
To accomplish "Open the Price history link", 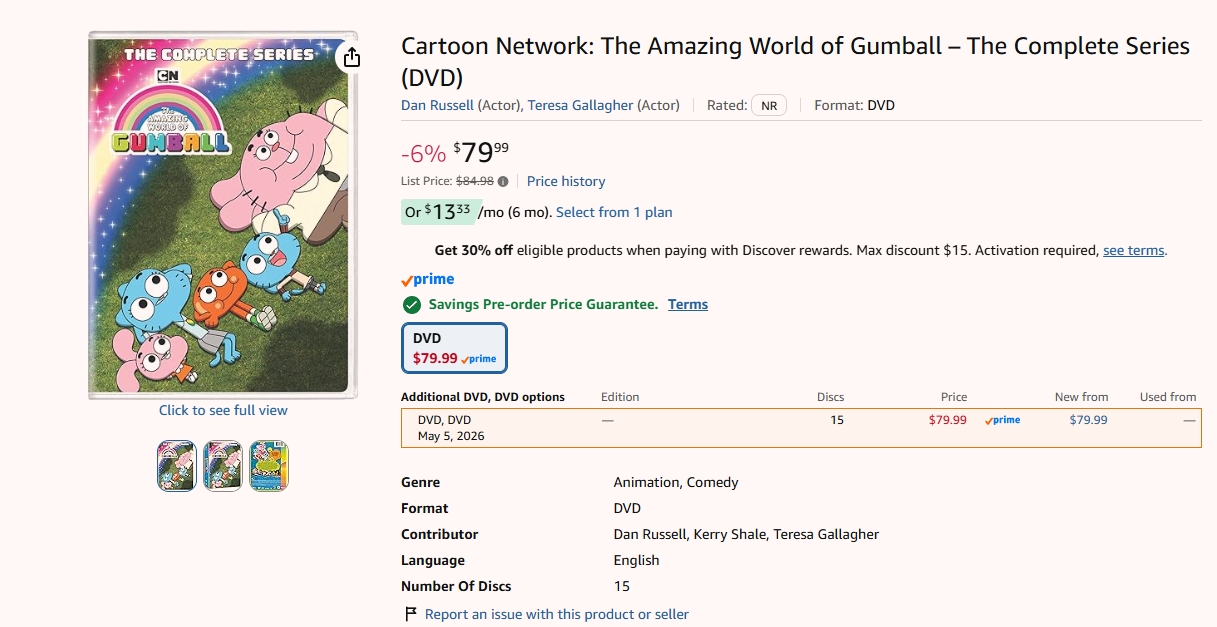I will pyautogui.click(x=566, y=181).
